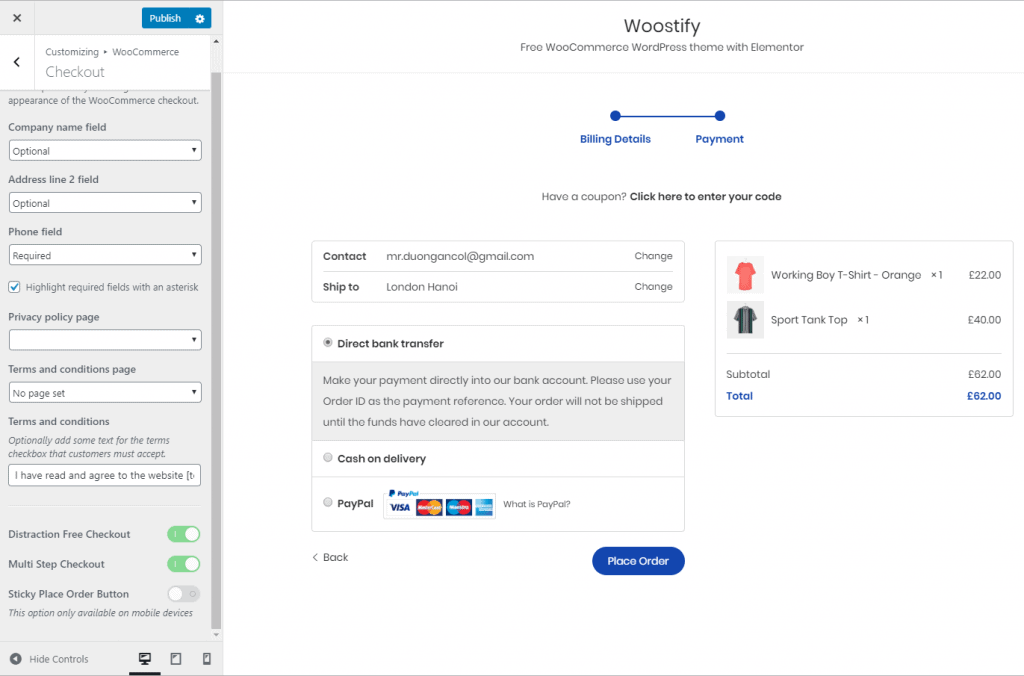Open publish settings gear icon

(200, 18)
